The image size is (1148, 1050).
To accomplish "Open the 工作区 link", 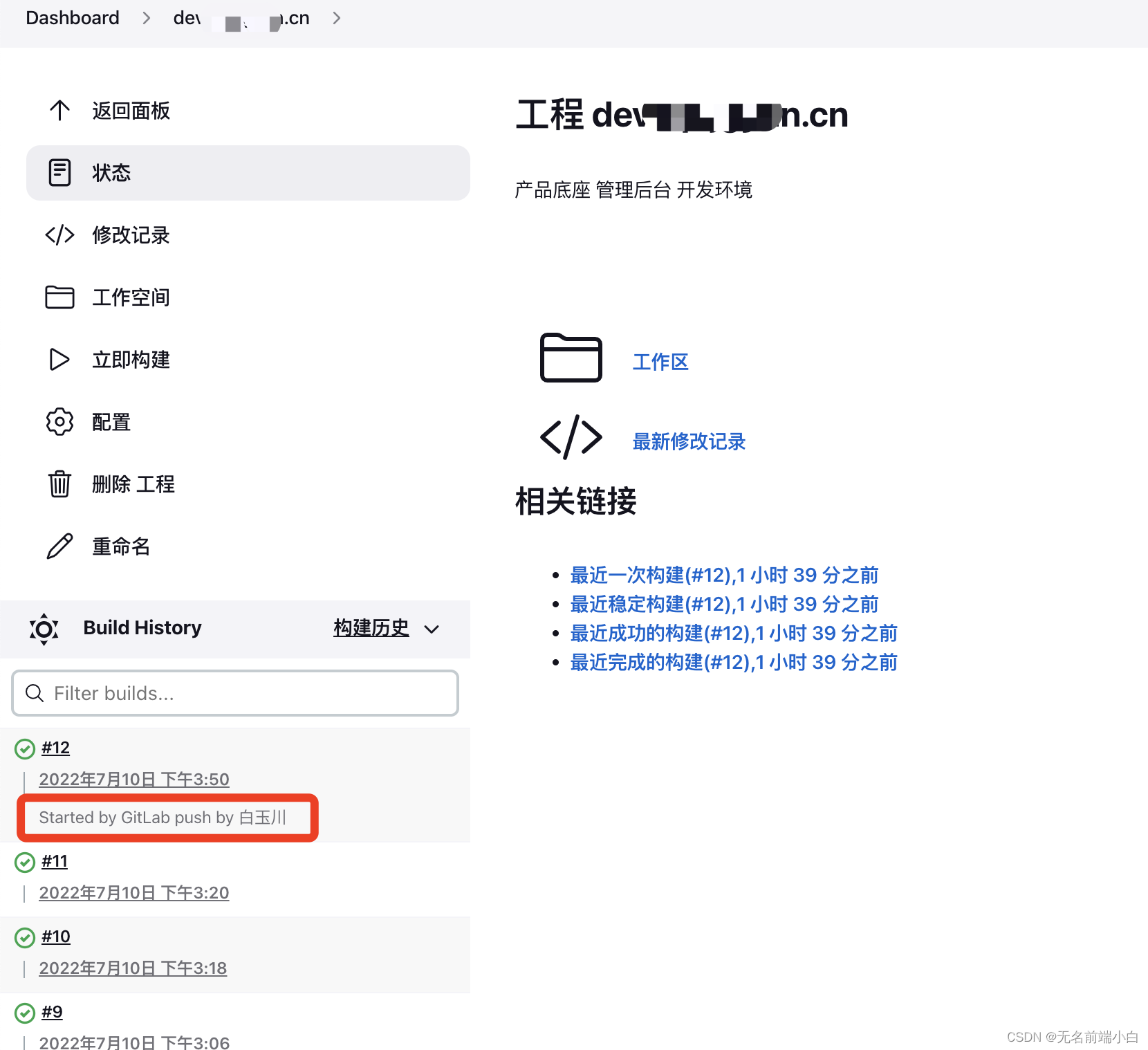I will point(660,362).
